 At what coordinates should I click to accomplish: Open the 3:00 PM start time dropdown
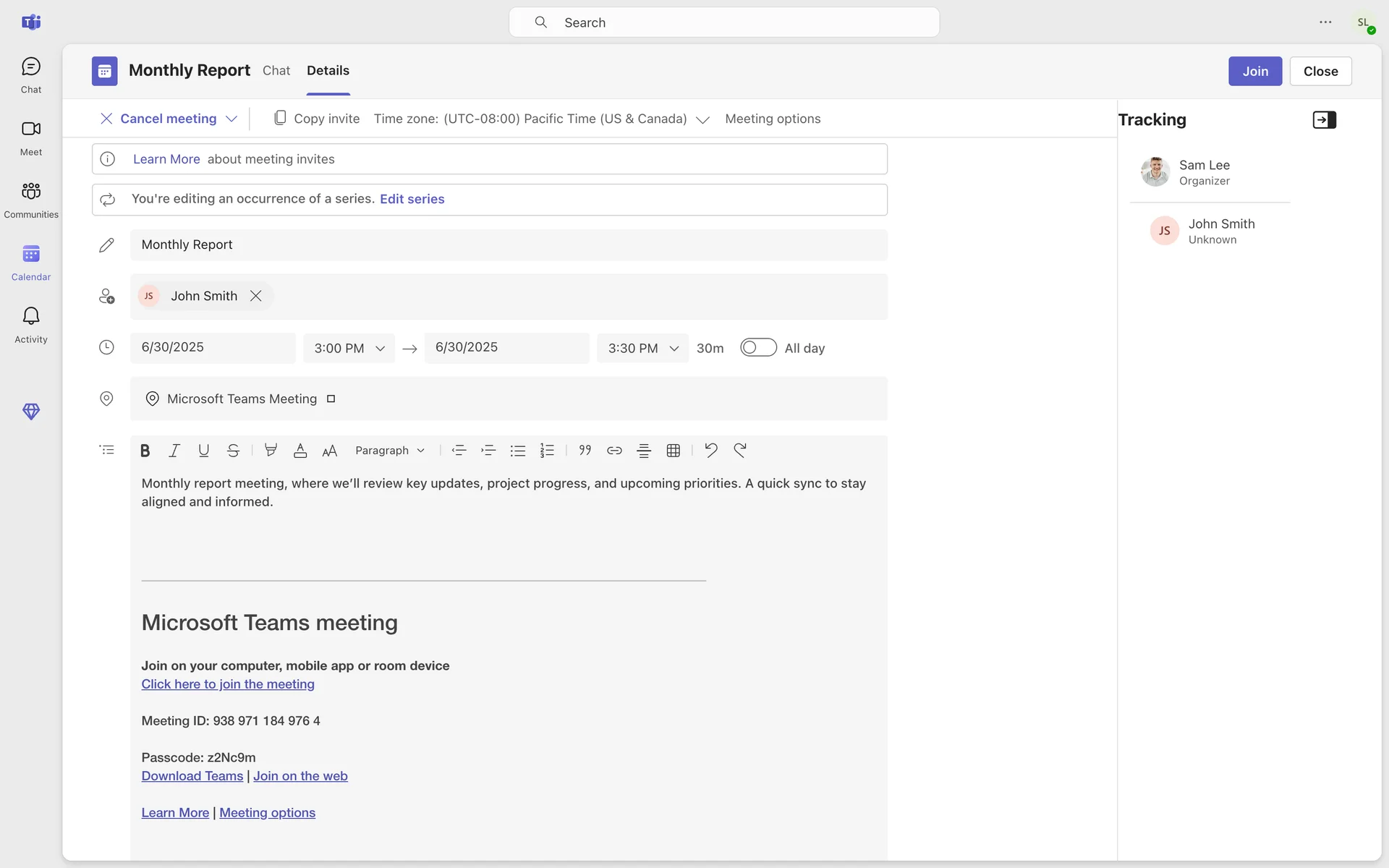(349, 348)
